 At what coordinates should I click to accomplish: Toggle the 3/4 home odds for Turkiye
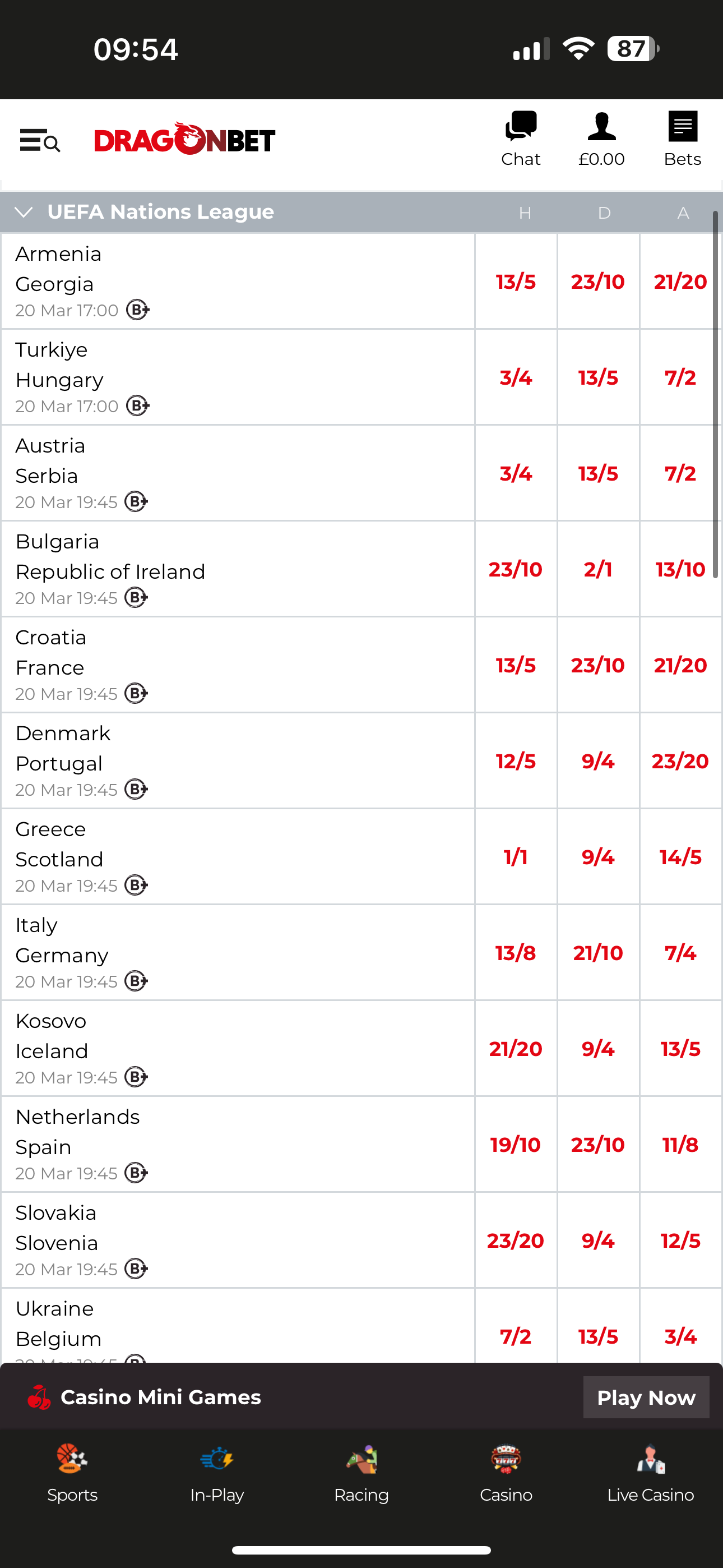[516, 377]
